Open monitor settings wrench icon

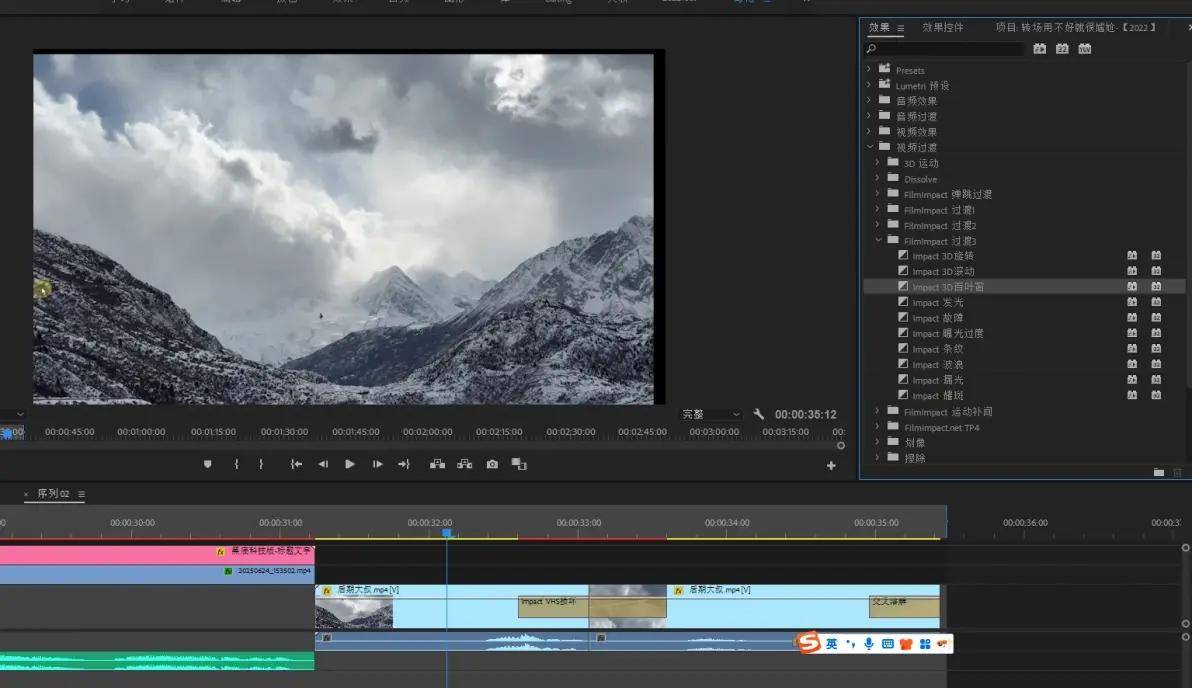pos(759,414)
